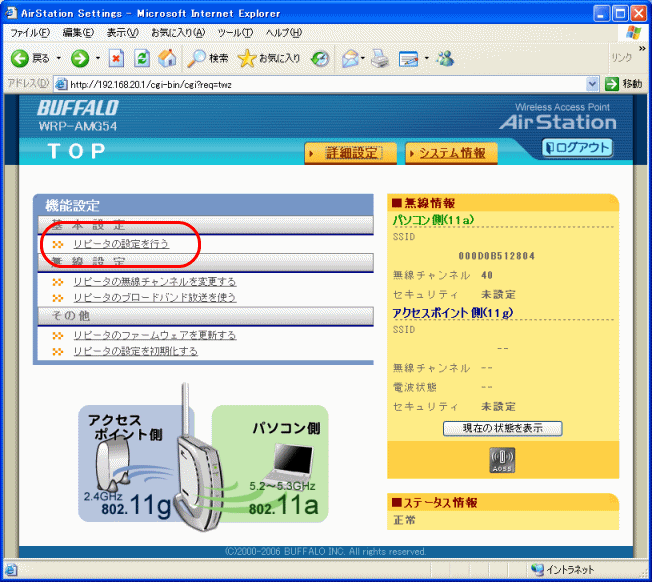Click the 正常 status text
This screenshot has width=652, height=582.
point(404,520)
